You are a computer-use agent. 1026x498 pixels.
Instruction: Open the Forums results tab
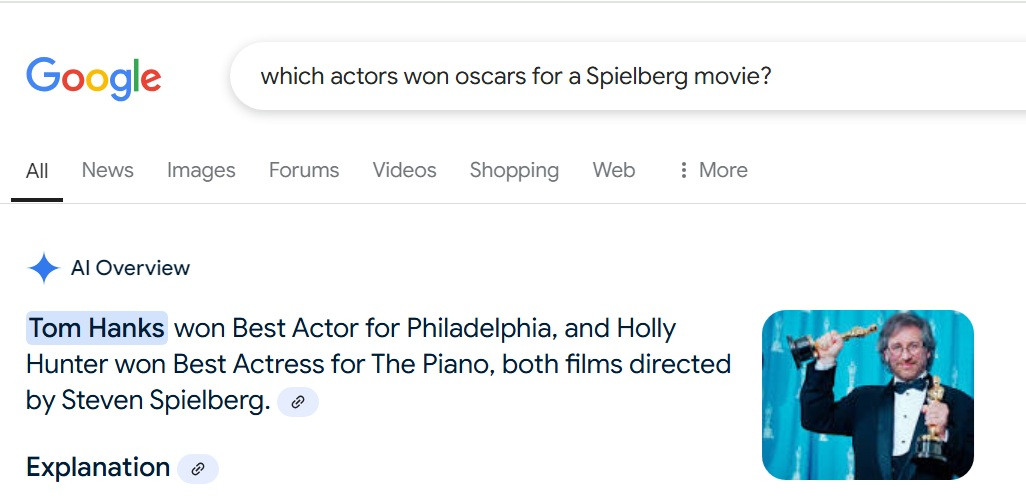[x=304, y=170]
